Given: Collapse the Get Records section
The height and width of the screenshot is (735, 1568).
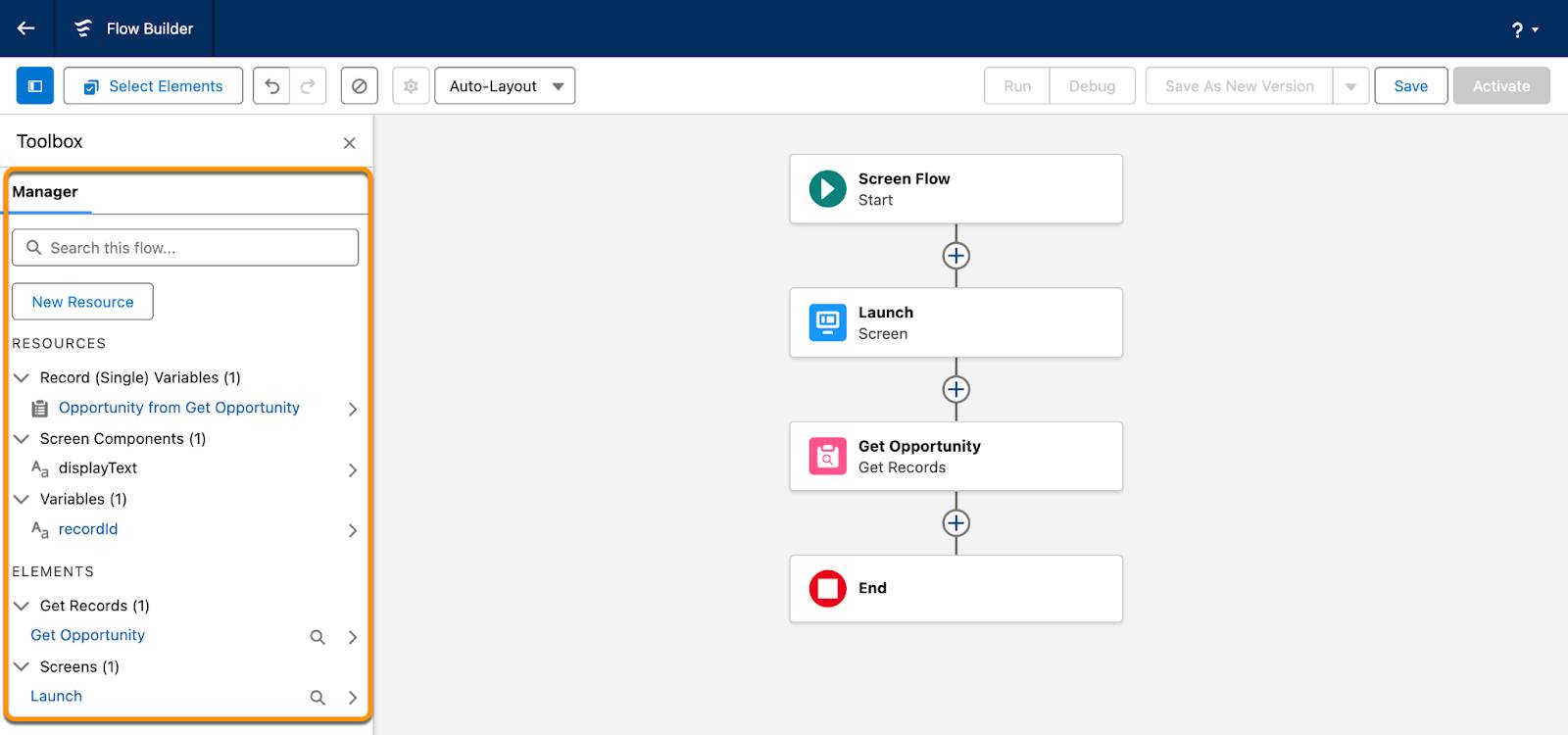Looking at the screenshot, I should pyautogui.click(x=22, y=606).
